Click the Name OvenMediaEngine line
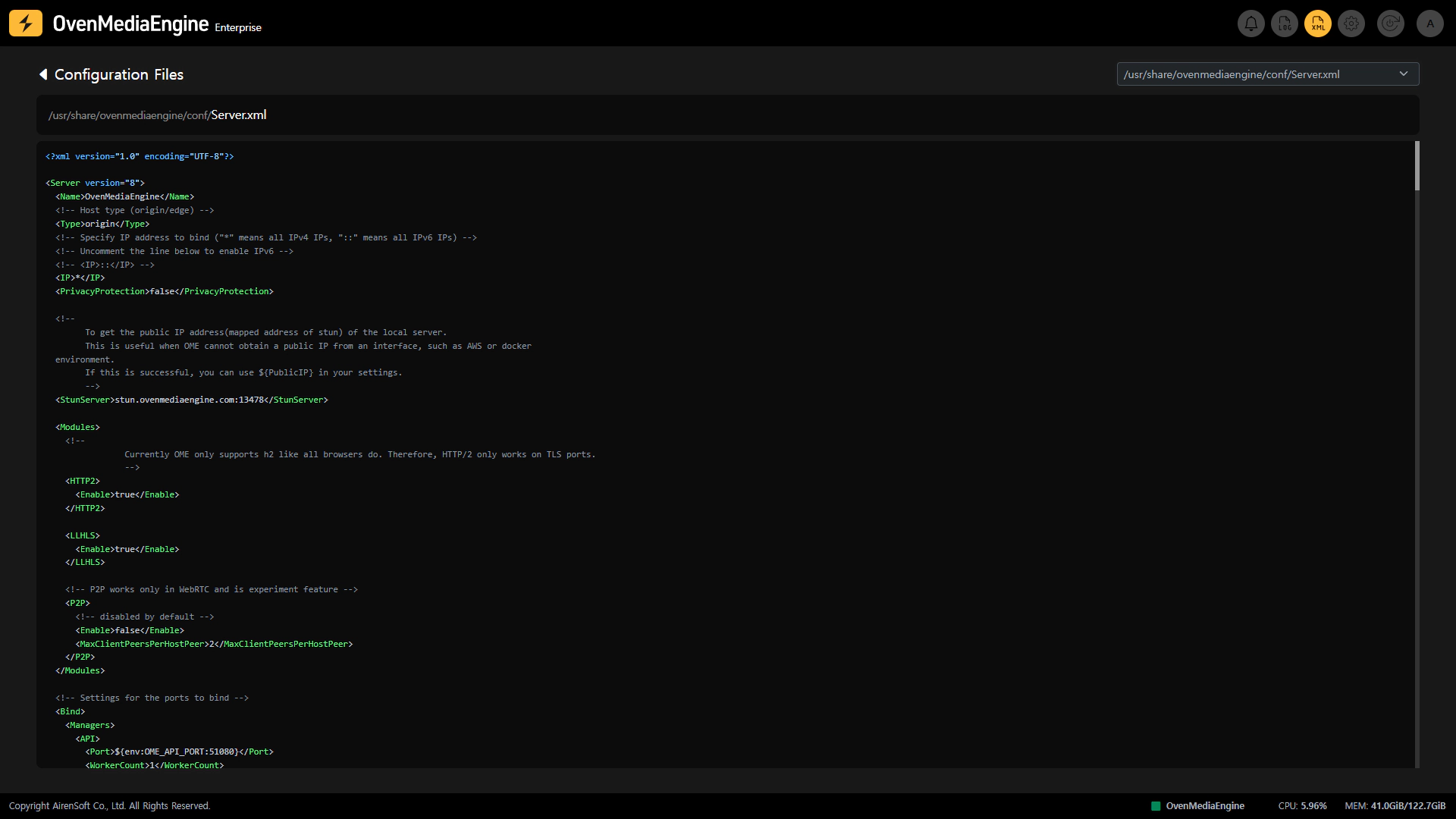The width and height of the screenshot is (1456, 819). point(124,196)
